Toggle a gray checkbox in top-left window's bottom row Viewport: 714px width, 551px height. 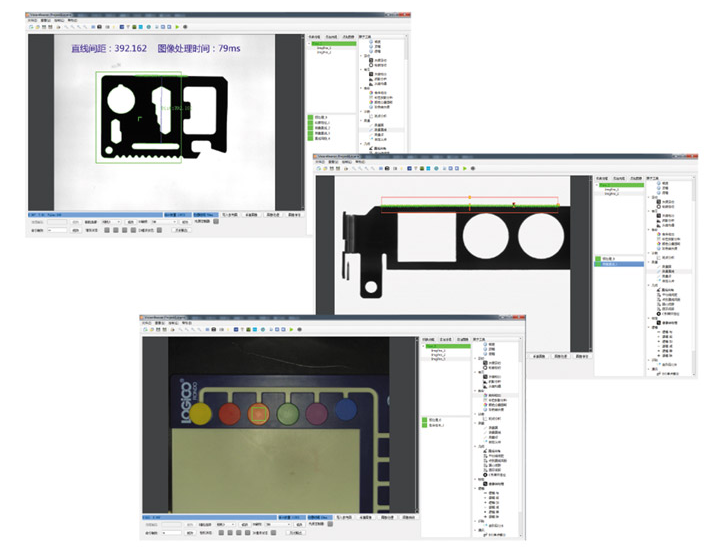(x=106, y=230)
